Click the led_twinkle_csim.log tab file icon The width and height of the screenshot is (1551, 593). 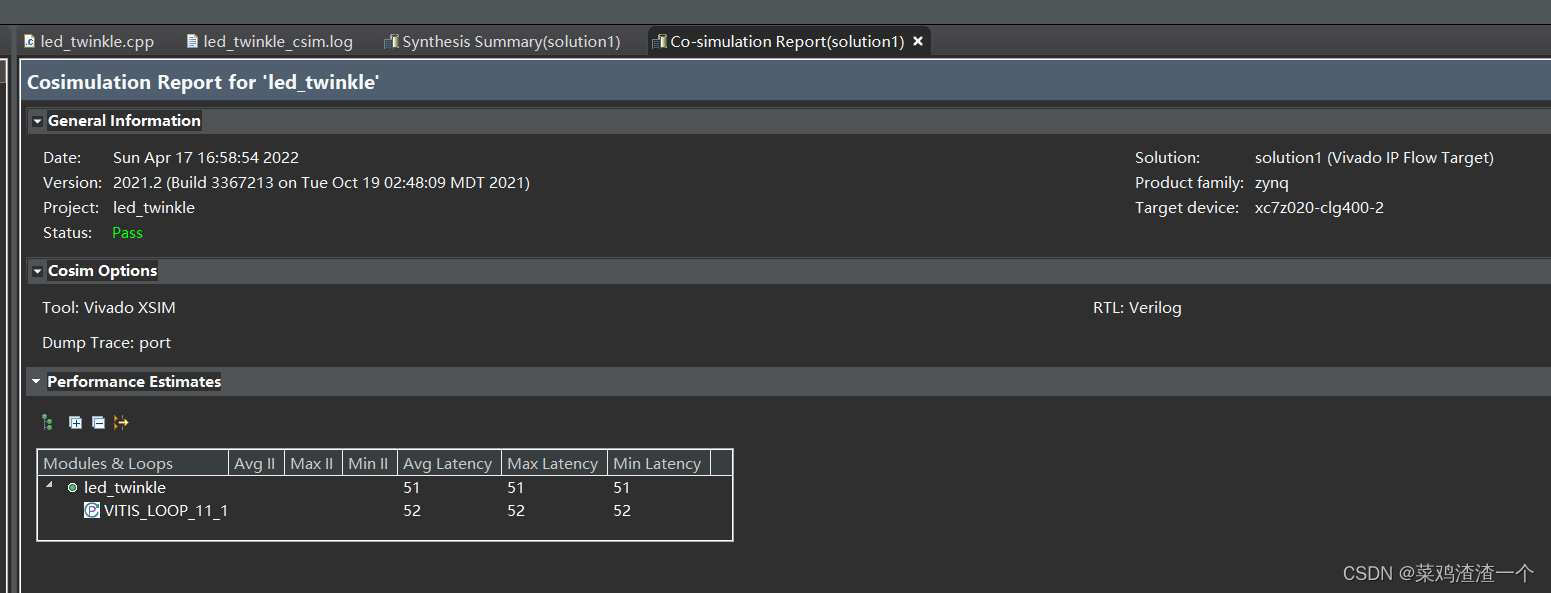pyautogui.click(x=192, y=41)
